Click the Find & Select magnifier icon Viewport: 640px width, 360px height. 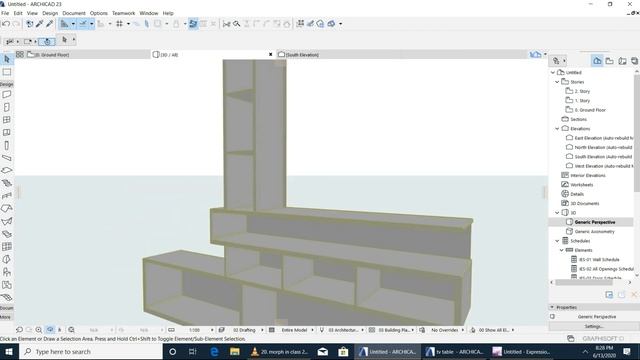click(236, 24)
